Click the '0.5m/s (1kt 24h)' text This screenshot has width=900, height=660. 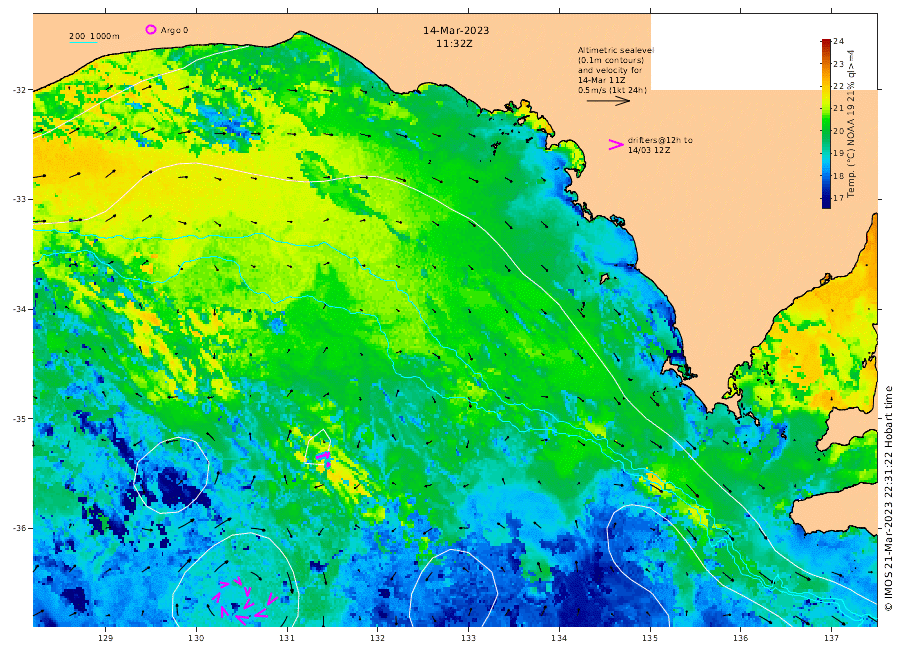coord(612,90)
